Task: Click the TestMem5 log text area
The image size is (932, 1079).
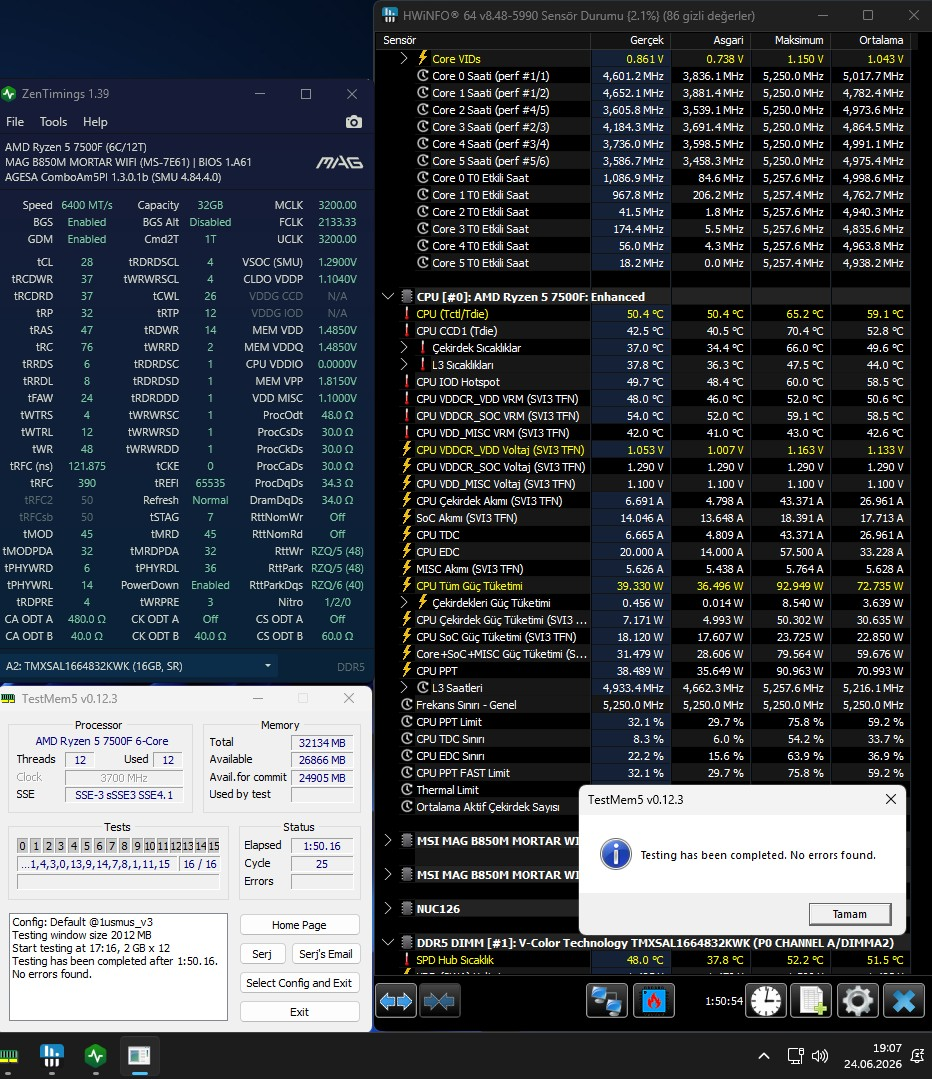Action: tap(118, 967)
